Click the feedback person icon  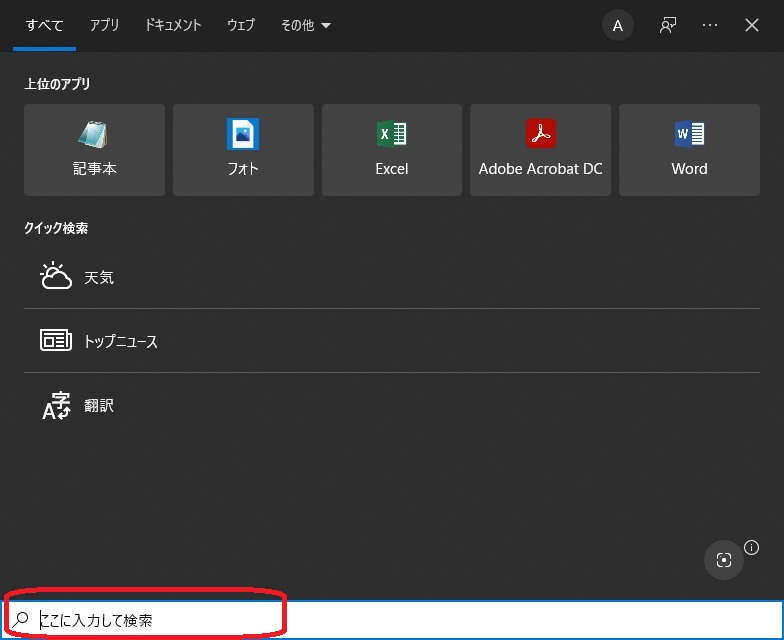click(668, 25)
